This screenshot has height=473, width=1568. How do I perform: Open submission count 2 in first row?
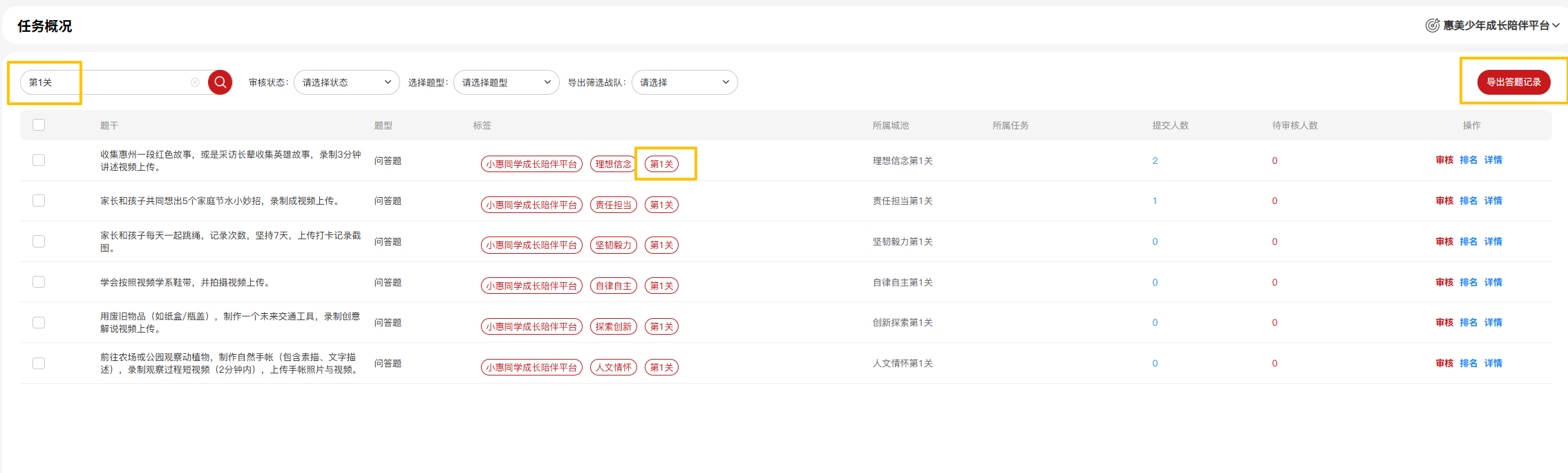(x=1155, y=161)
